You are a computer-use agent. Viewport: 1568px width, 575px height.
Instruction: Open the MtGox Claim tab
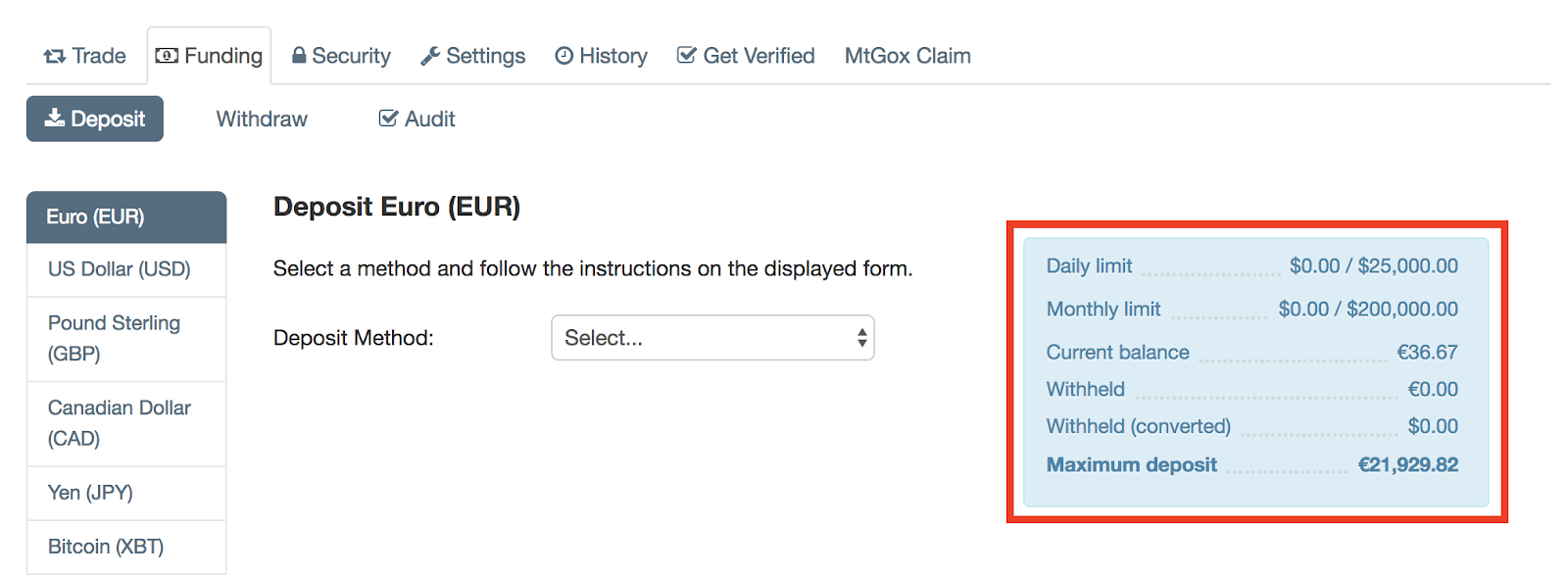tap(907, 56)
